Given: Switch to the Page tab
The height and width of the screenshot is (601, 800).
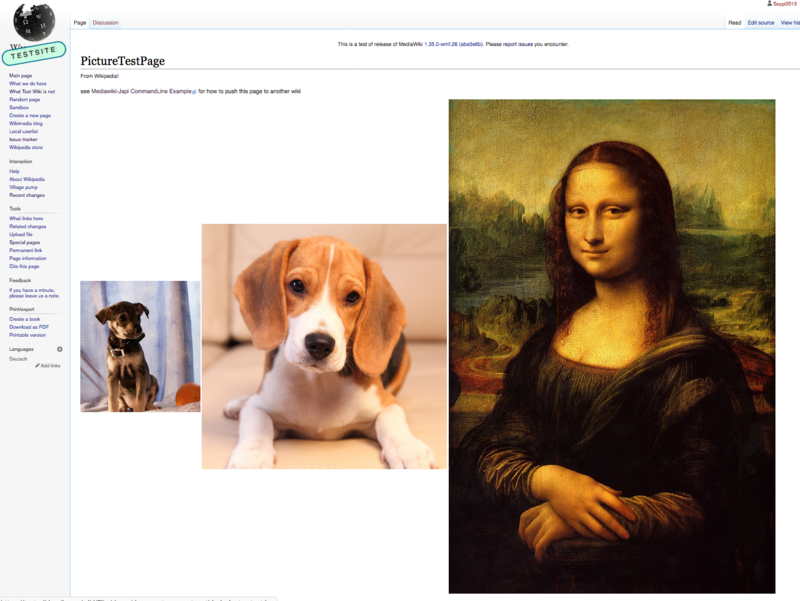Looking at the screenshot, I should click(x=80, y=23).
